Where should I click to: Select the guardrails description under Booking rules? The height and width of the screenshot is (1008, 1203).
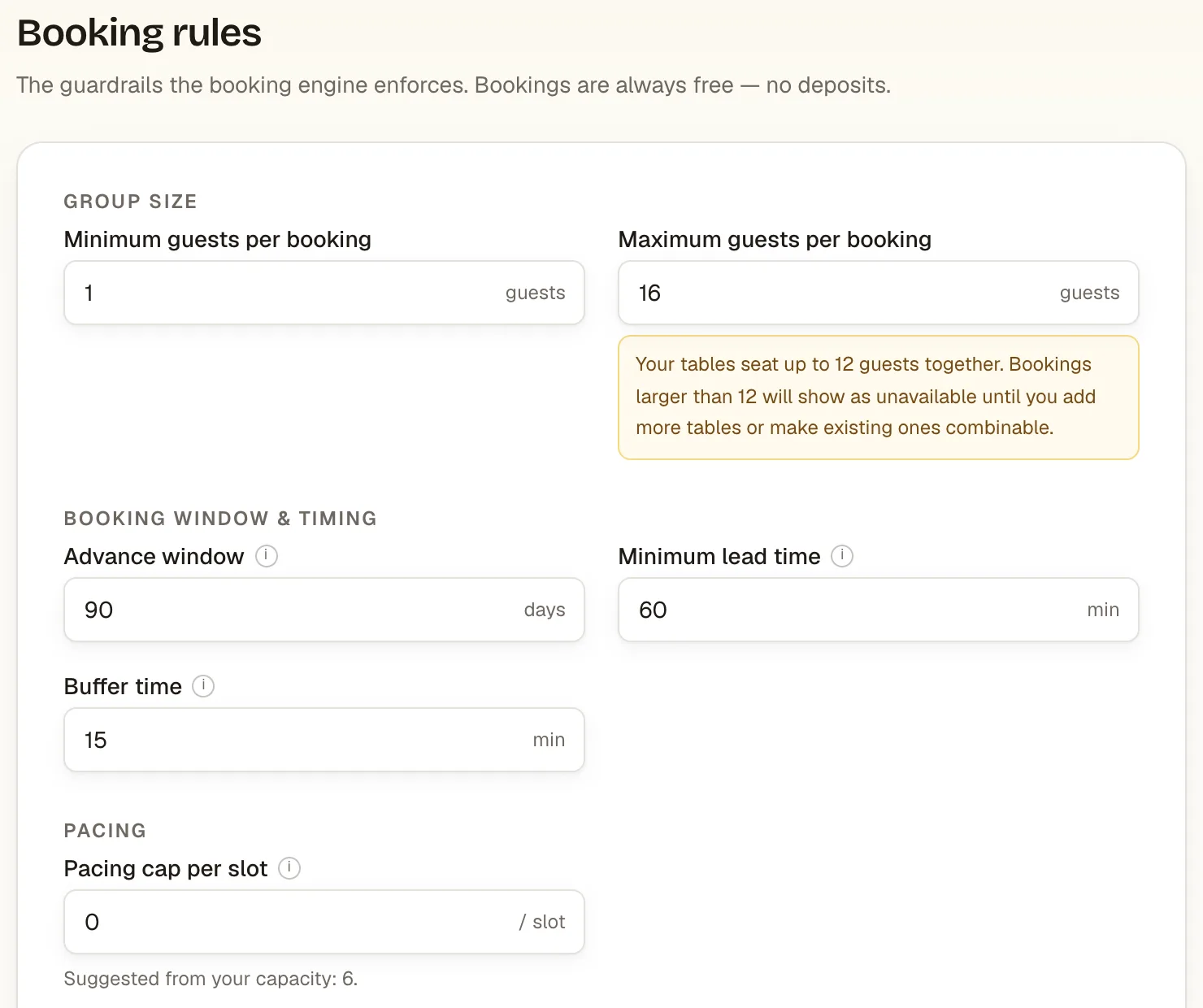coord(454,85)
